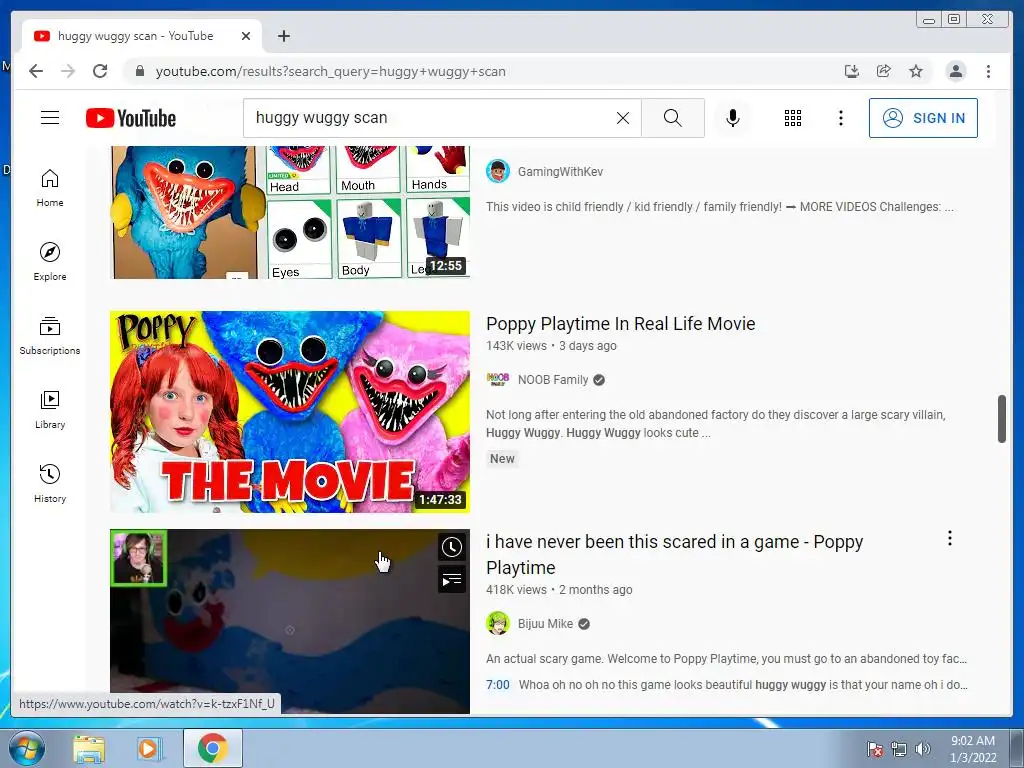1024x768 pixels.
Task: Jump to the 7:00 timestamp
Action: point(498,684)
